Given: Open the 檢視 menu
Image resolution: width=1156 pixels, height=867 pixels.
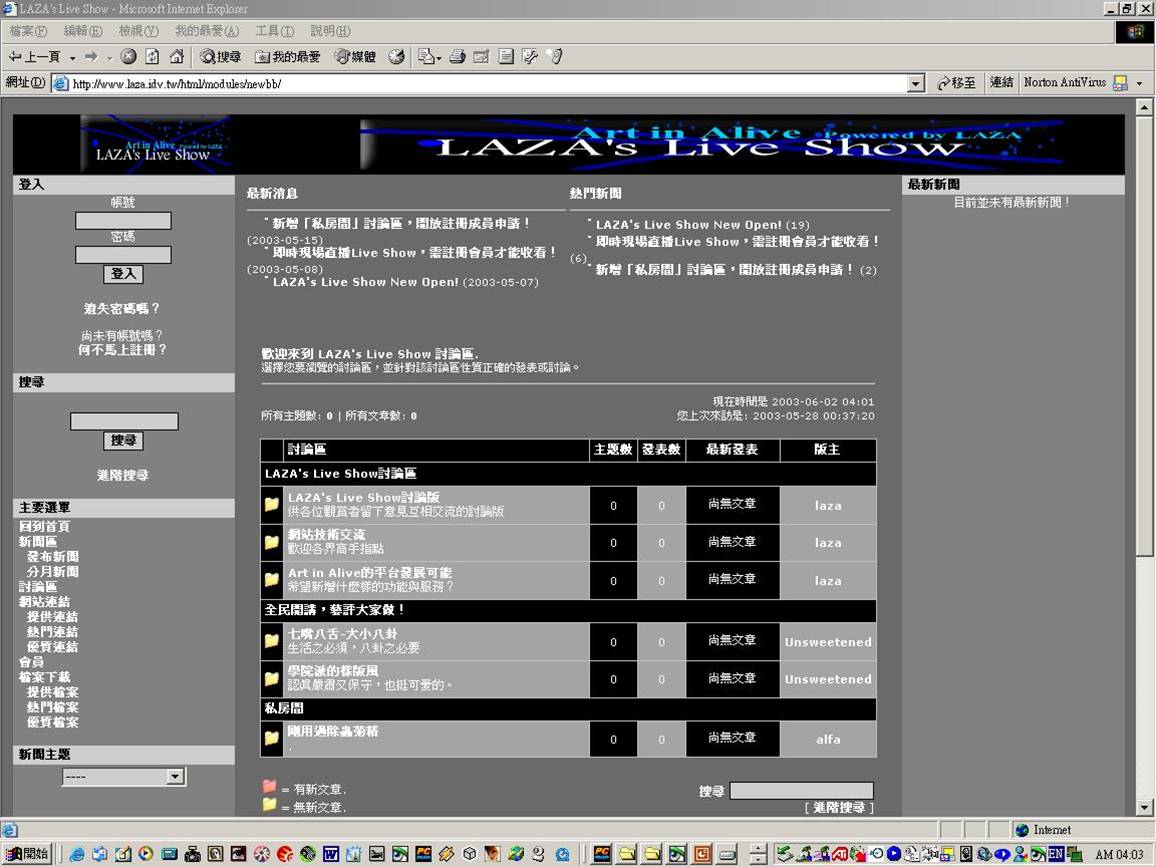Looking at the screenshot, I should click(x=139, y=31).
